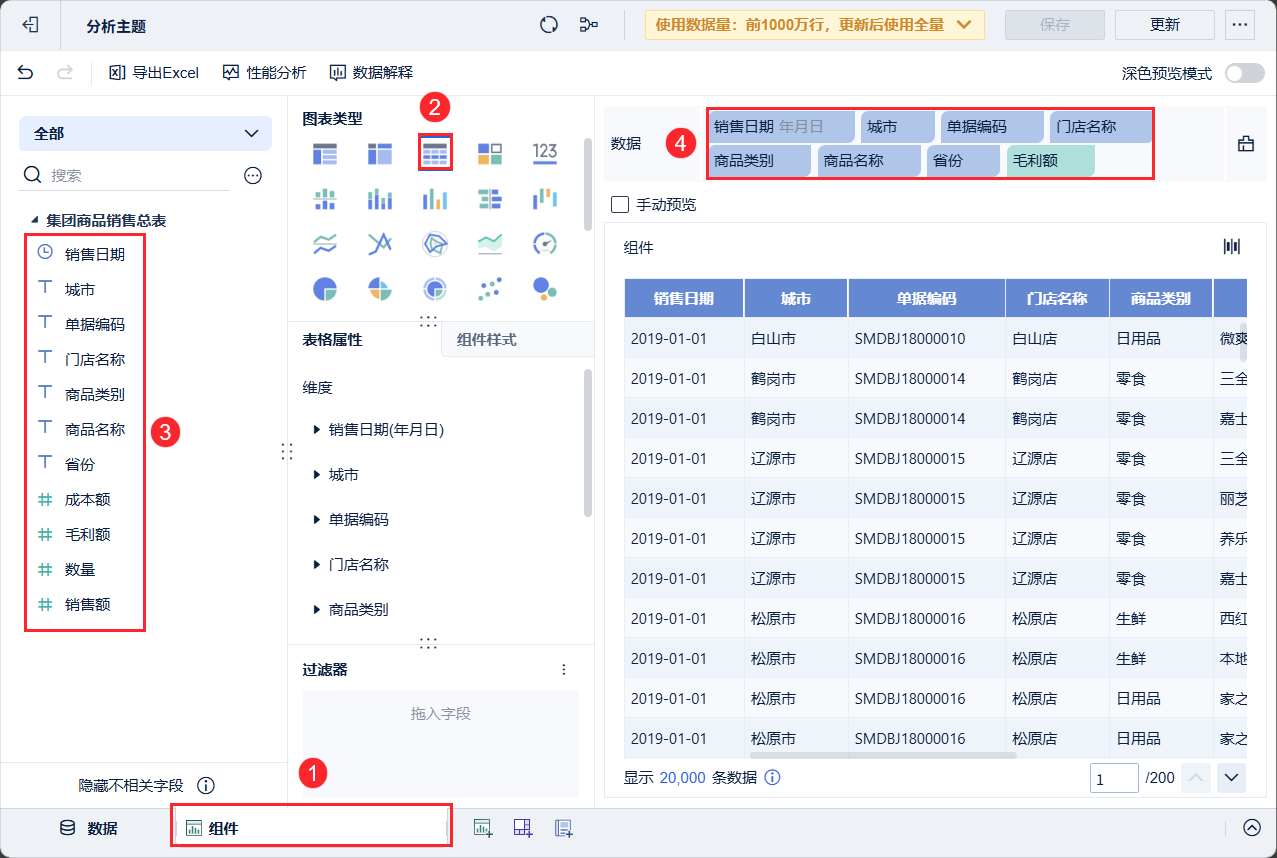Open the 数据 tab at bottom

pyautogui.click(x=88, y=828)
